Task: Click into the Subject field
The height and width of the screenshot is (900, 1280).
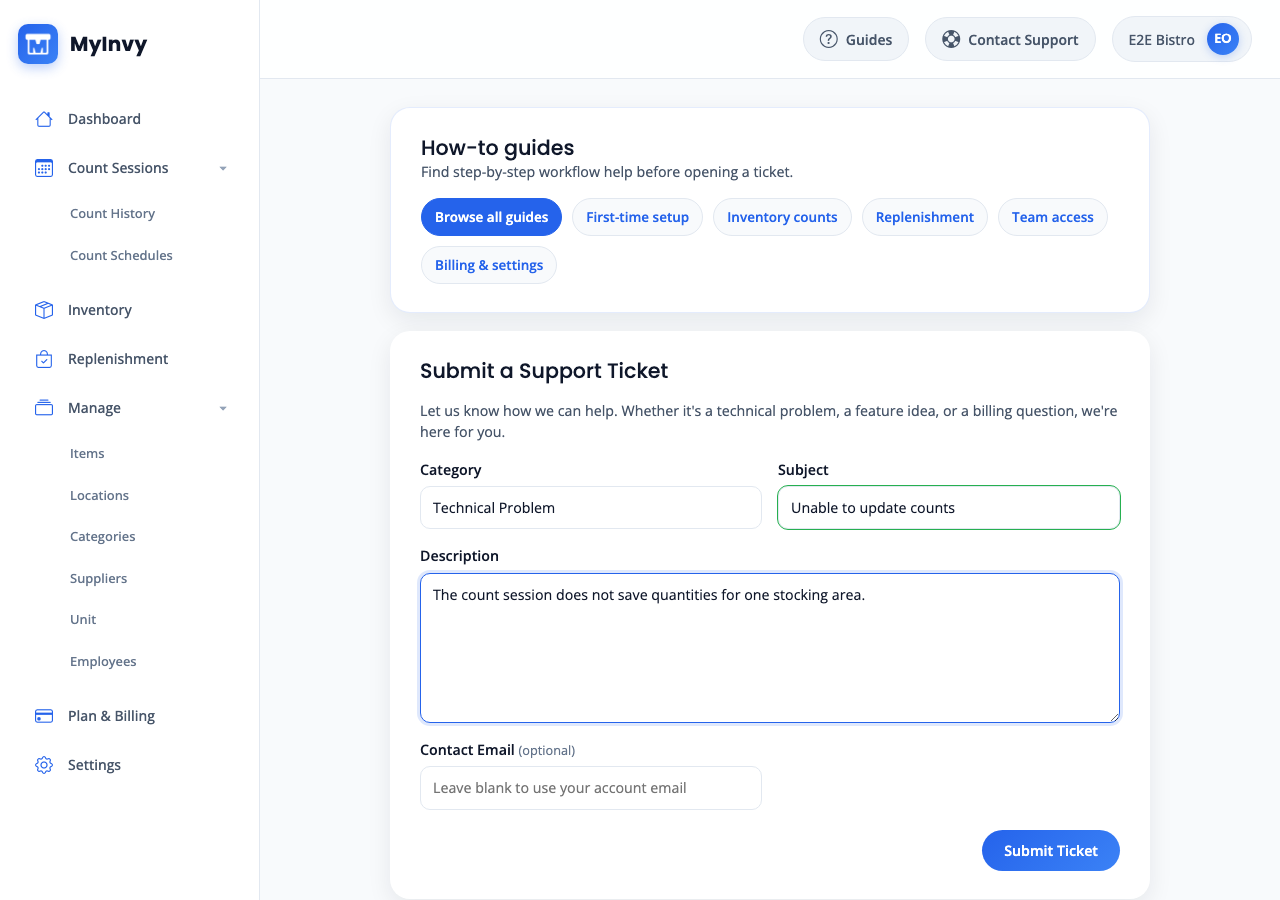Action: pyautogui.click(x=949, y=508)
